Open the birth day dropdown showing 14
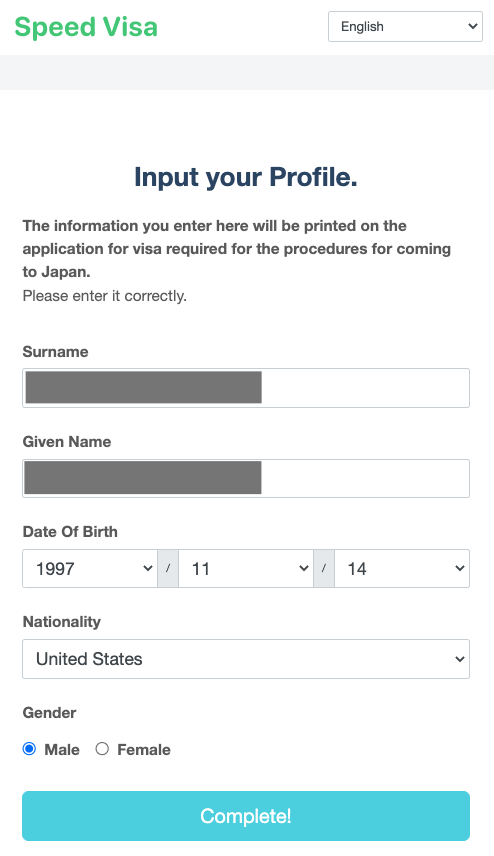494x856 pixels. 402,568
